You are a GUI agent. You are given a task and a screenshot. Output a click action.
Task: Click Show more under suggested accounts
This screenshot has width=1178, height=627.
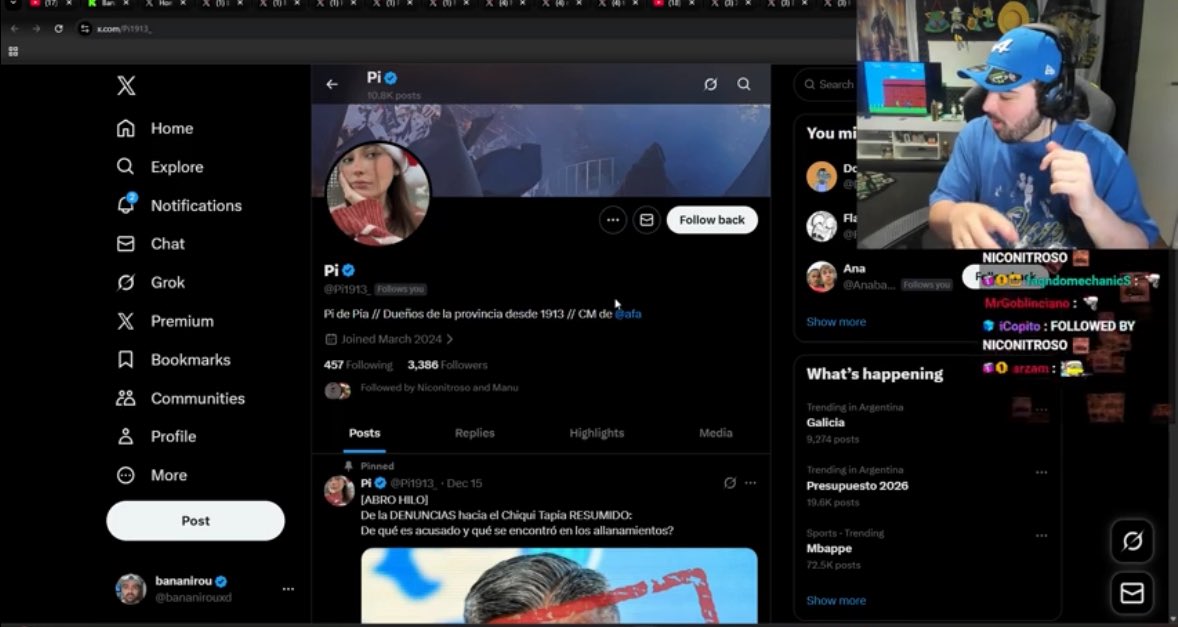pos(836,322)
